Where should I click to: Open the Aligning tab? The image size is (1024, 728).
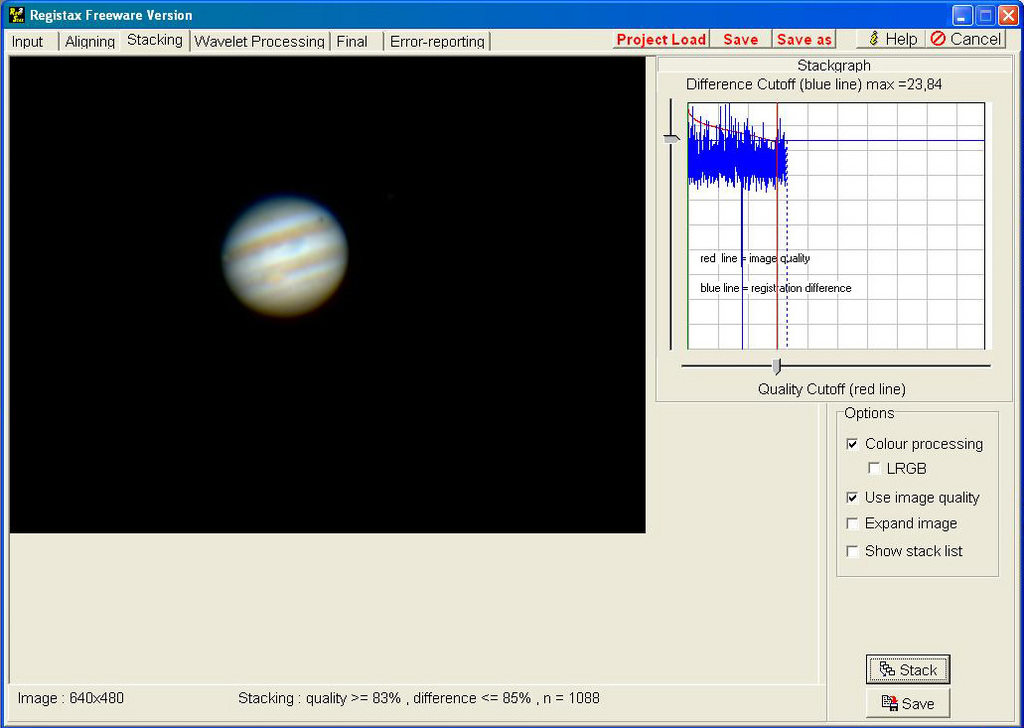click(x=90, y=41)
